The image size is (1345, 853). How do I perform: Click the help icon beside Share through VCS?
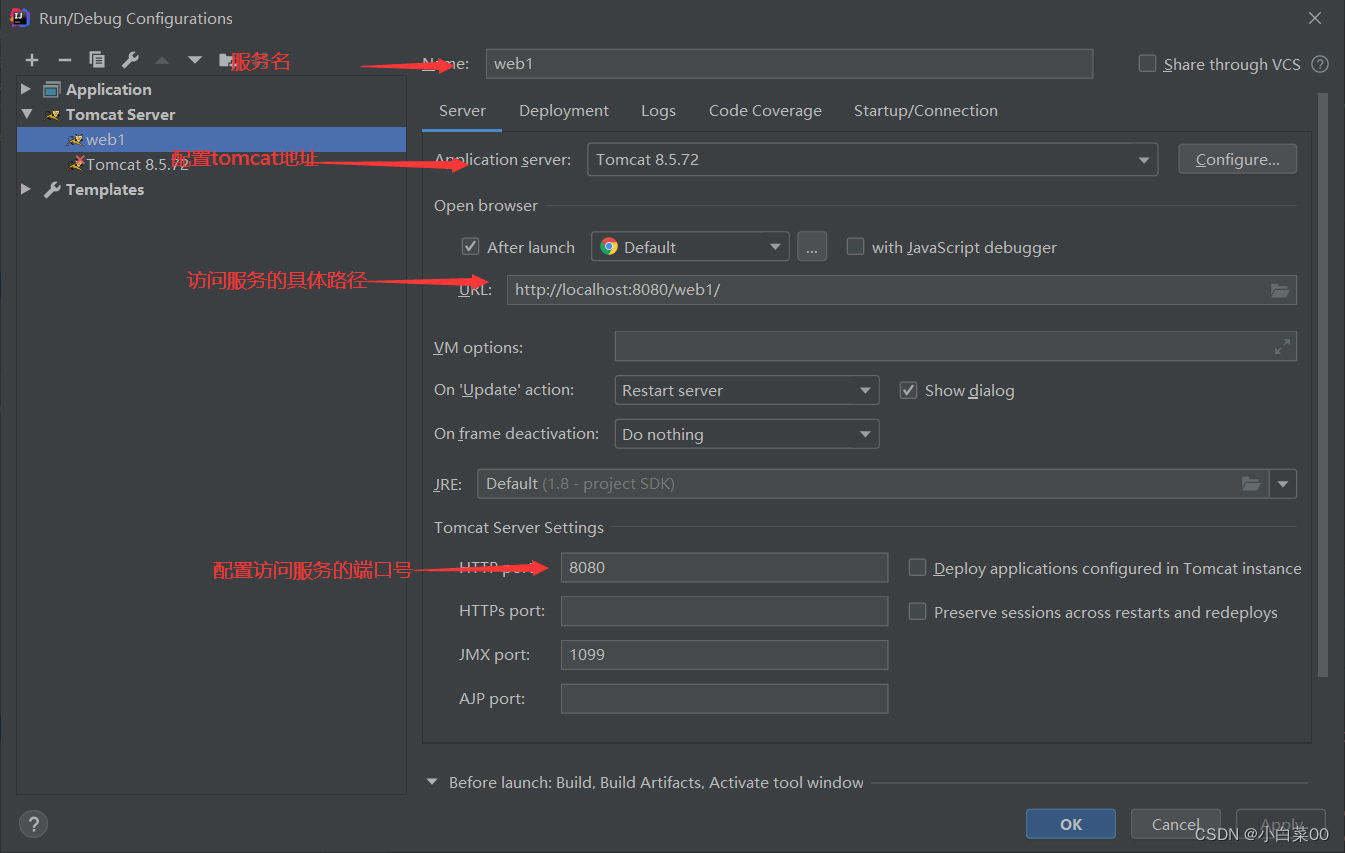click(1320, 64)
